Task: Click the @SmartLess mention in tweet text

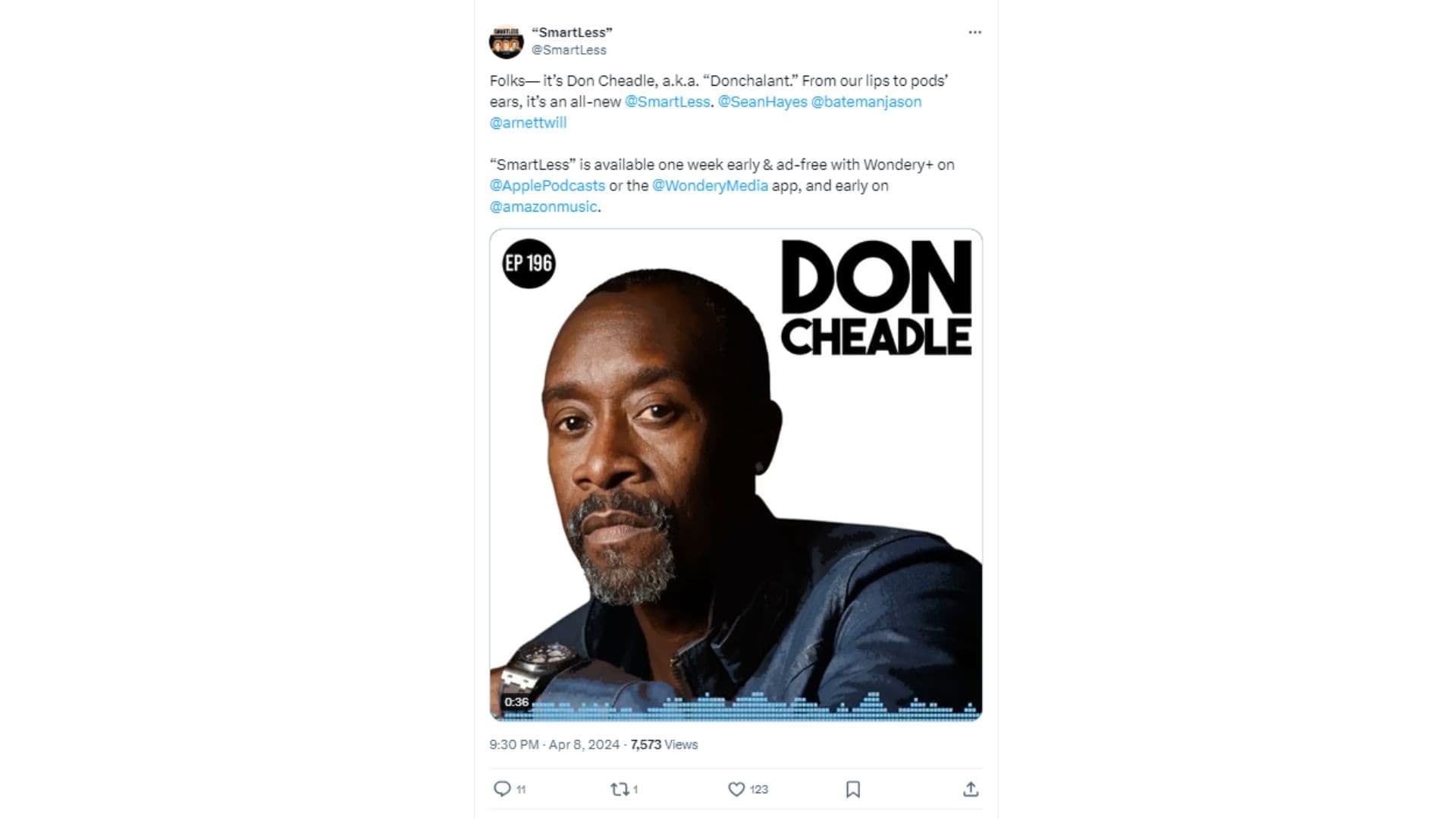Action: [667, 102]
